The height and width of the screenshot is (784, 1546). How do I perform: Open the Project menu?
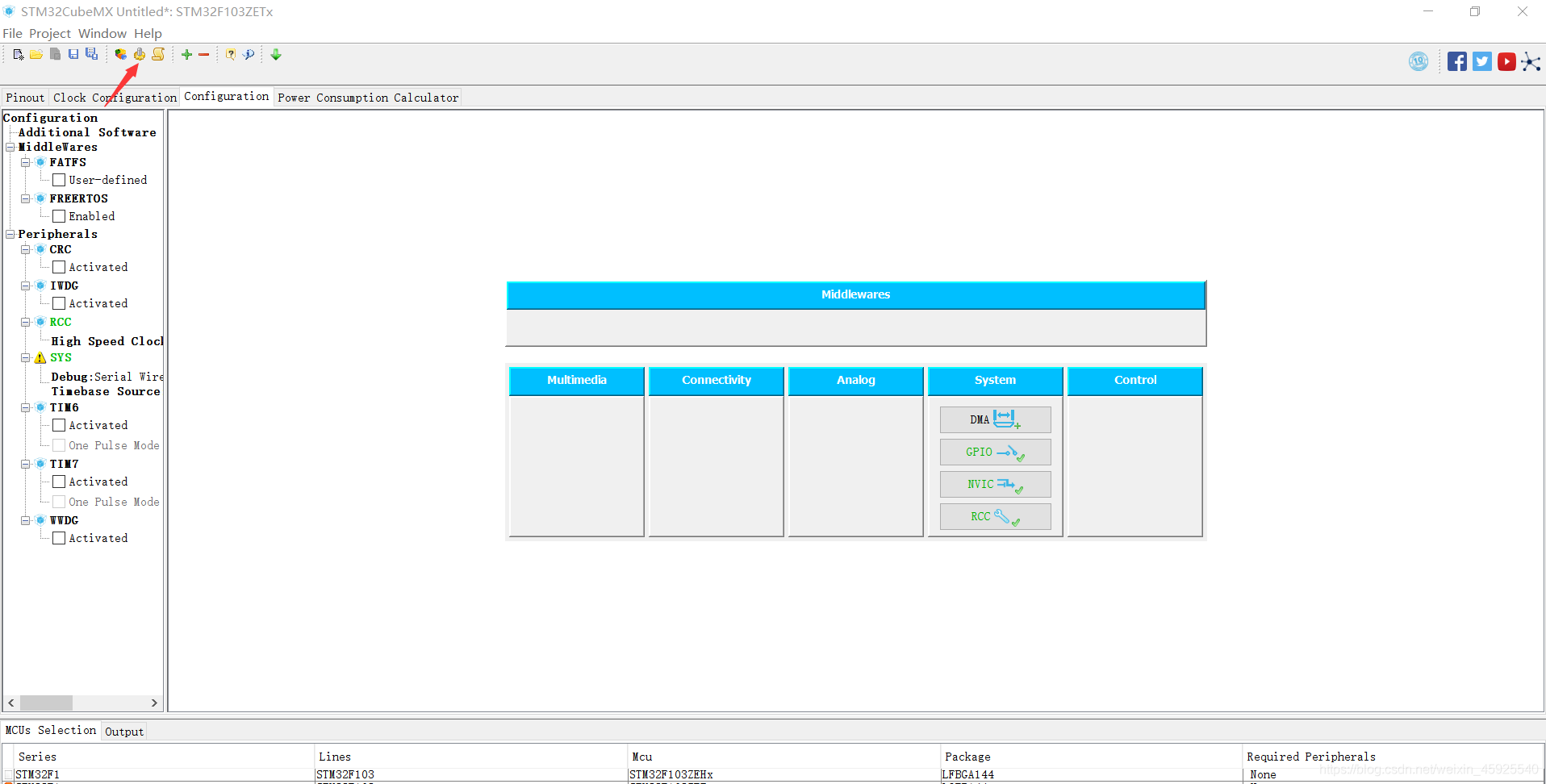50,33
